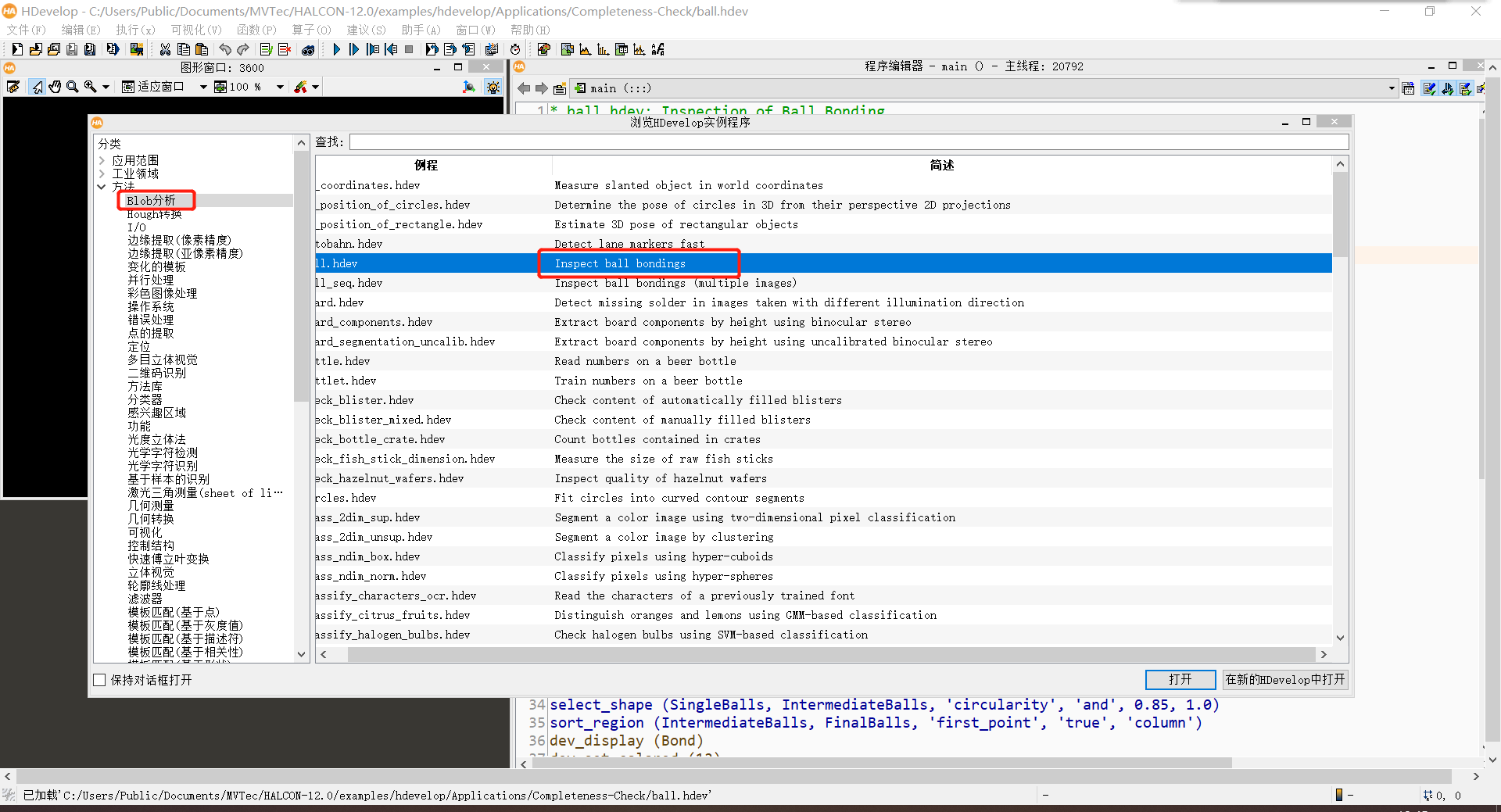The width and height of the screenshot is (1501, 812).
Task: Click the 在新的HDevelop中打开 button
Action: (x=1284, y=679)
